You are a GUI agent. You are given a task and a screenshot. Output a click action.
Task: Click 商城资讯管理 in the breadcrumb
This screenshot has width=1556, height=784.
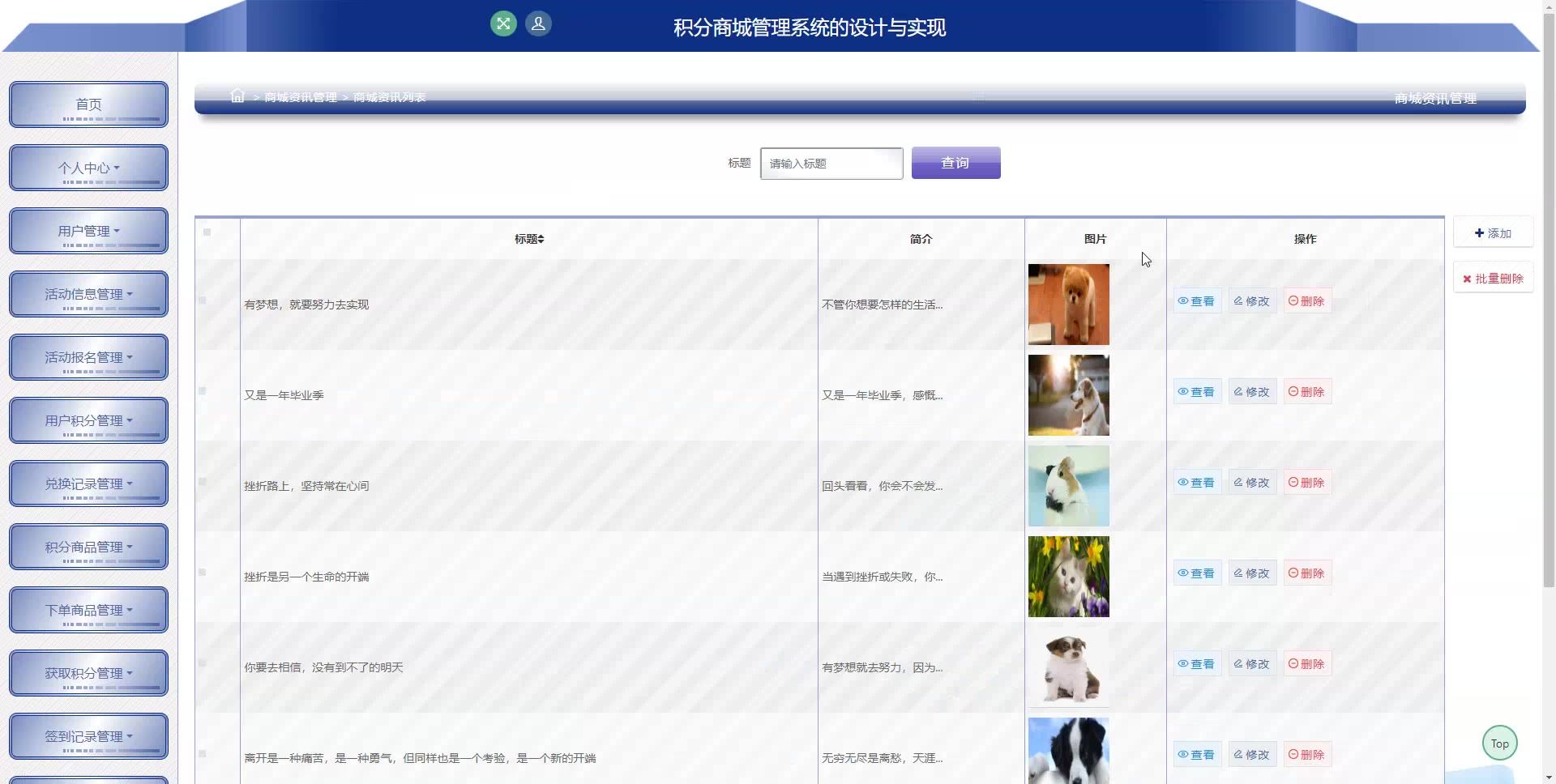(x=301, y=97)
